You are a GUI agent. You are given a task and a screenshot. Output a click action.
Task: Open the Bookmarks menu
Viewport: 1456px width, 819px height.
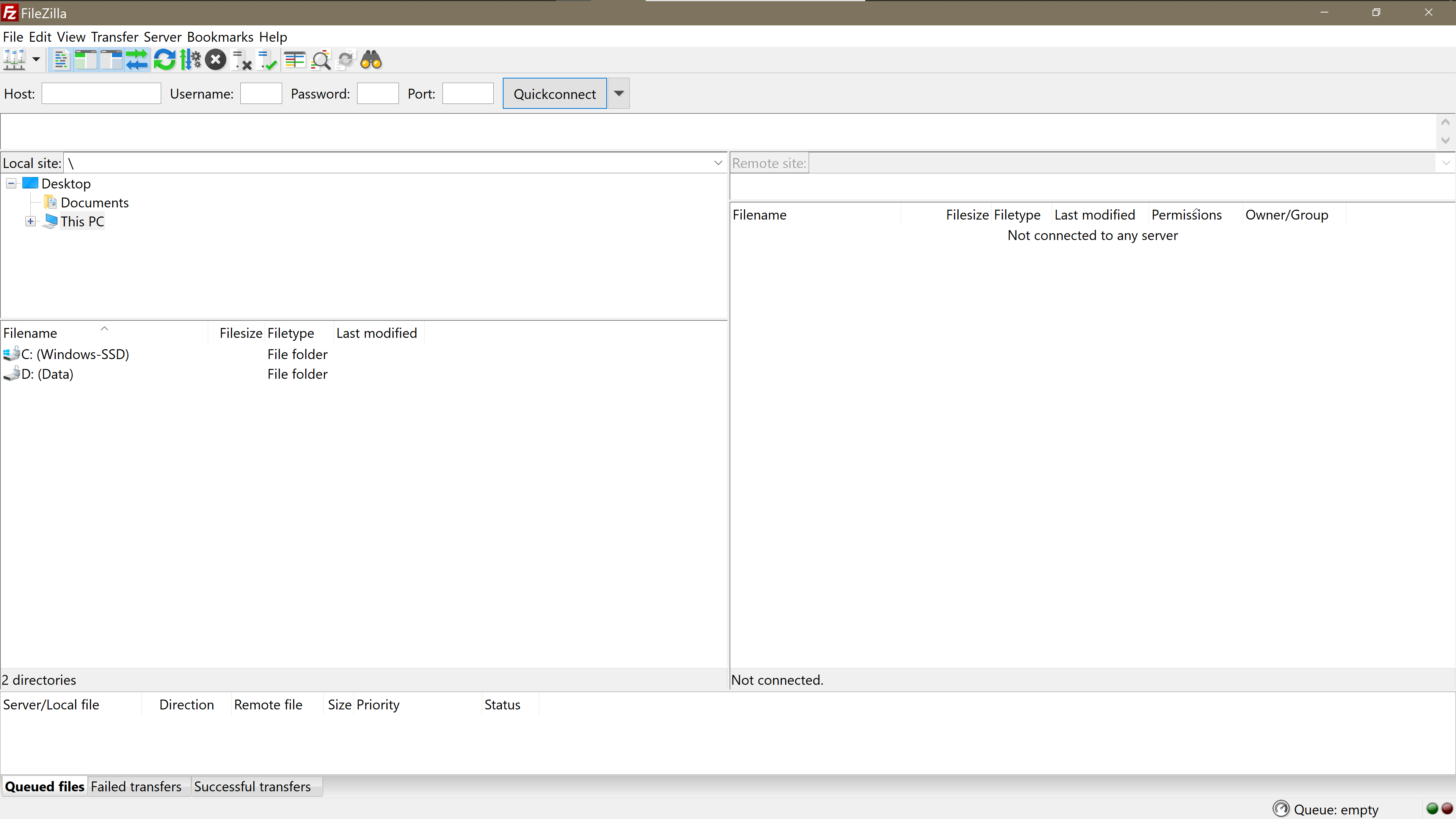click(x=220, y=37)
